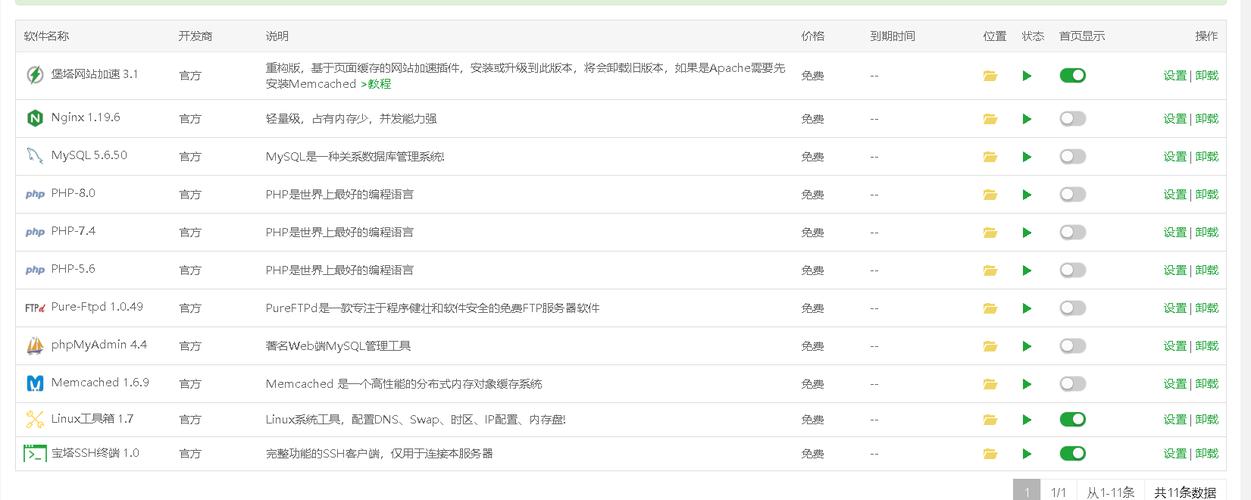
Task: Click the run status icon for 堡塔网站加速
Action: (x=1027, y=75)
